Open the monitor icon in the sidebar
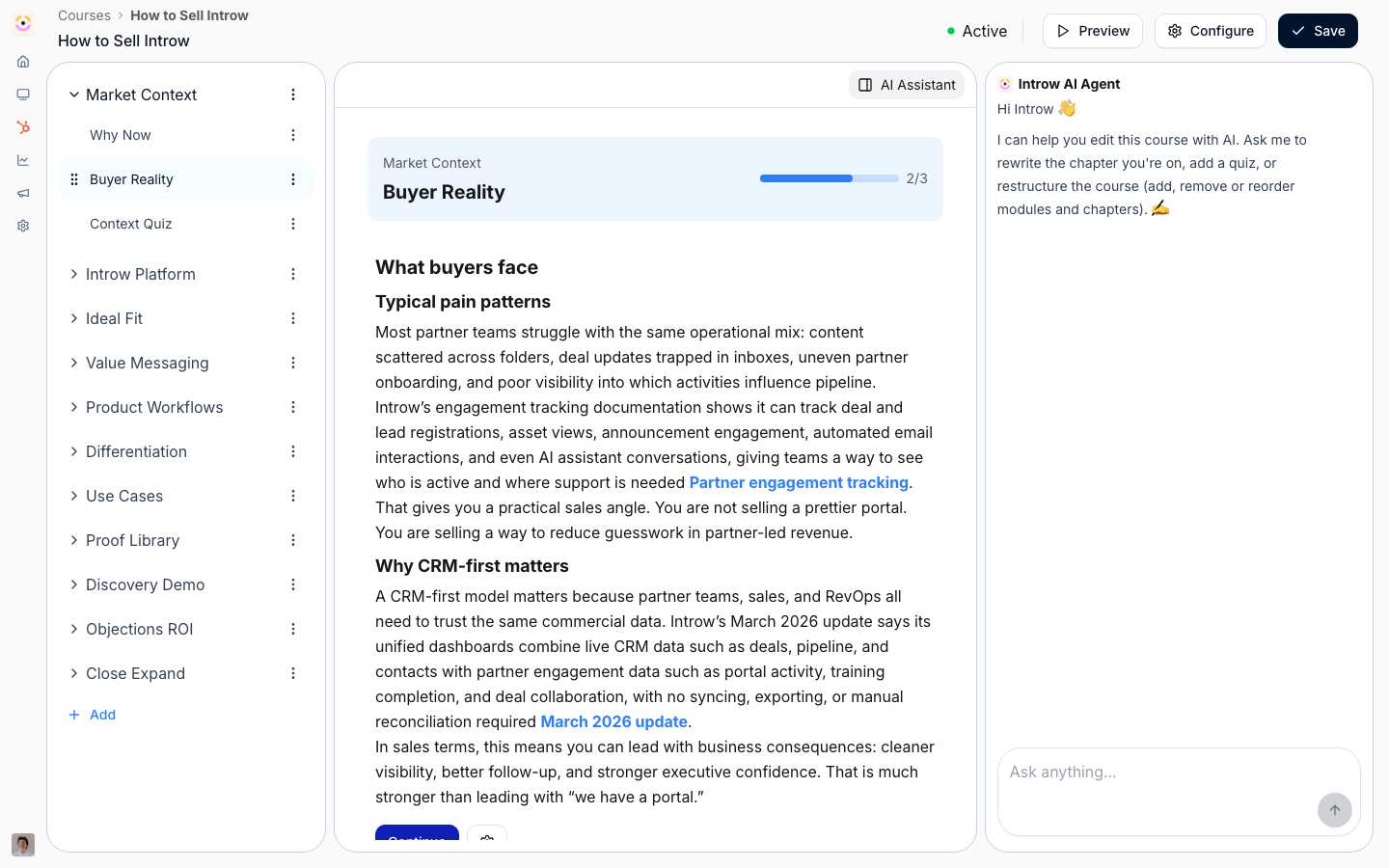The image size is (1389, 868). click(23, 95)
